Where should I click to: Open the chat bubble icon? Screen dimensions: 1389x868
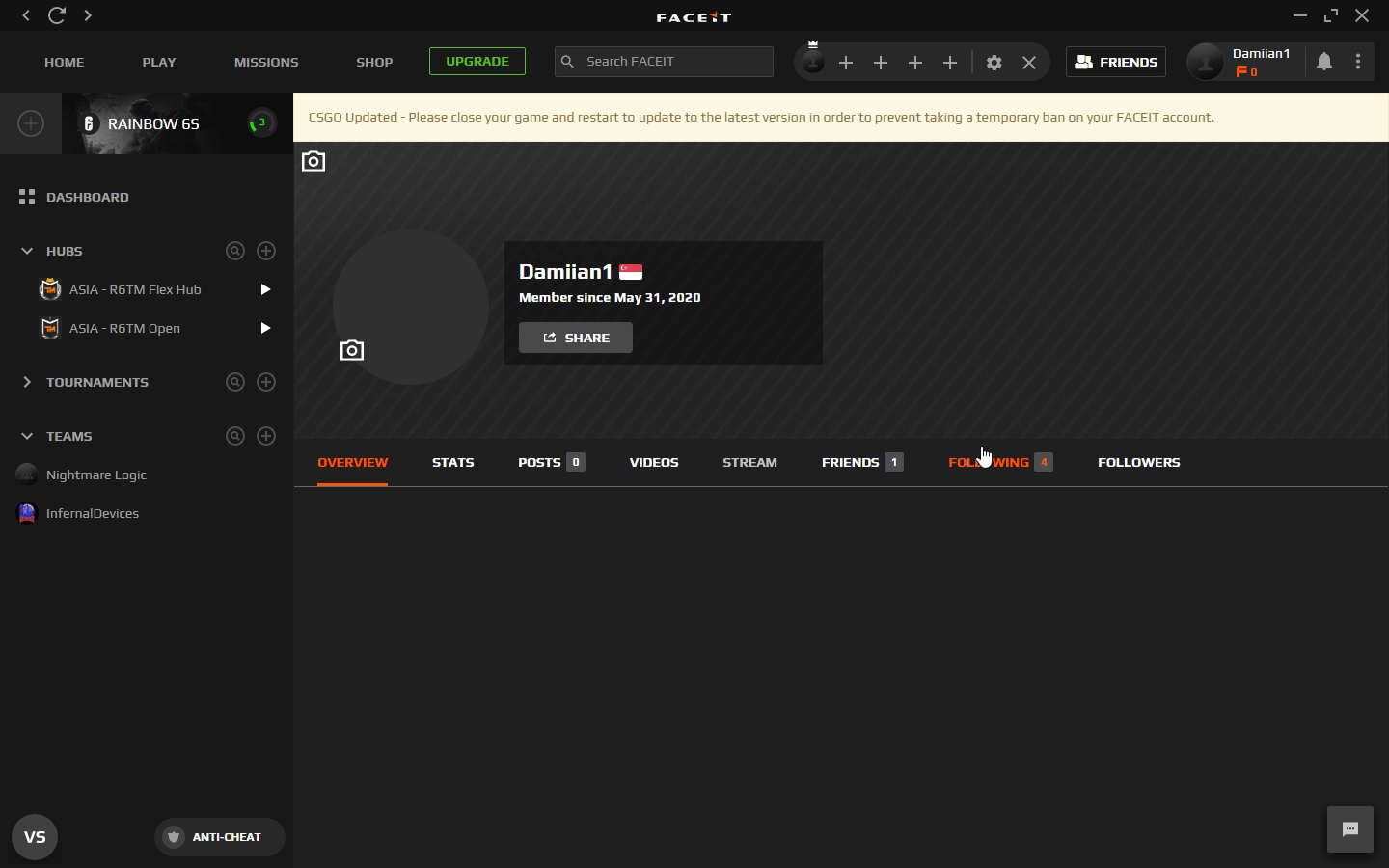point(1349,829)
